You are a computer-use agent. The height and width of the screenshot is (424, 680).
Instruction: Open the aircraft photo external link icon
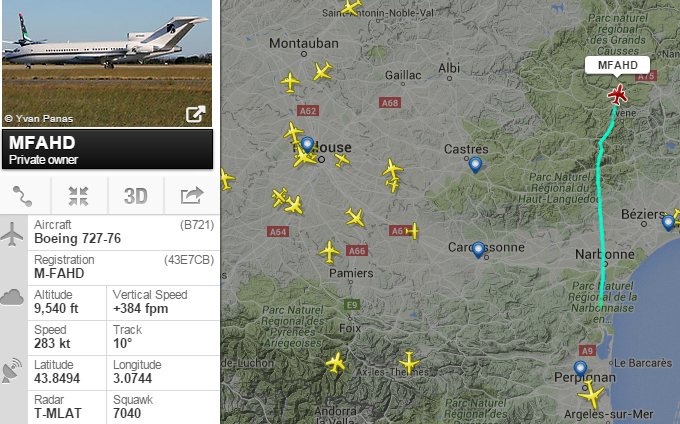point(196,114)
